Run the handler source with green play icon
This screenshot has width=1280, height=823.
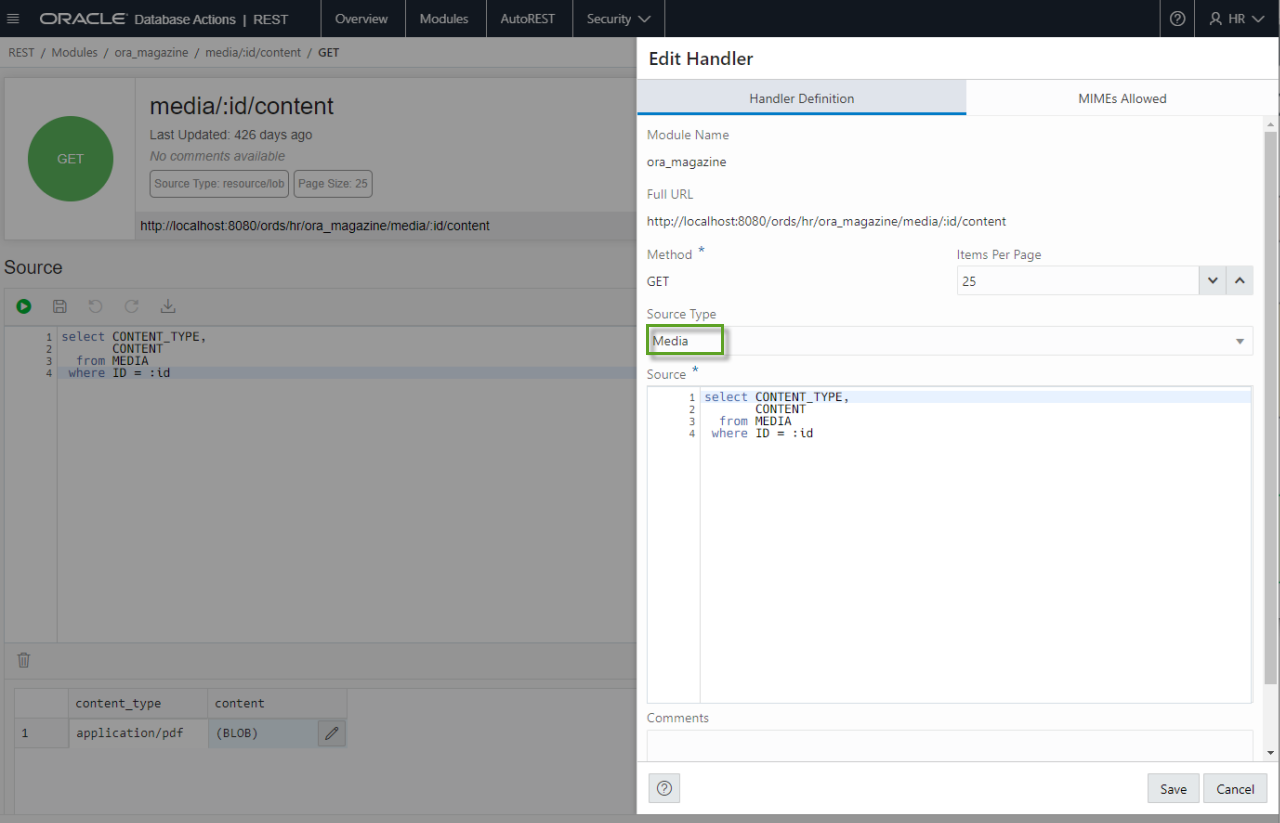[x=24, y=306]
